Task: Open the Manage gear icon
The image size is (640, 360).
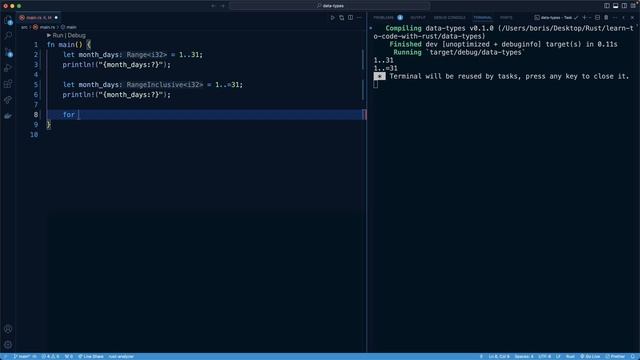Action: (8, 345)
